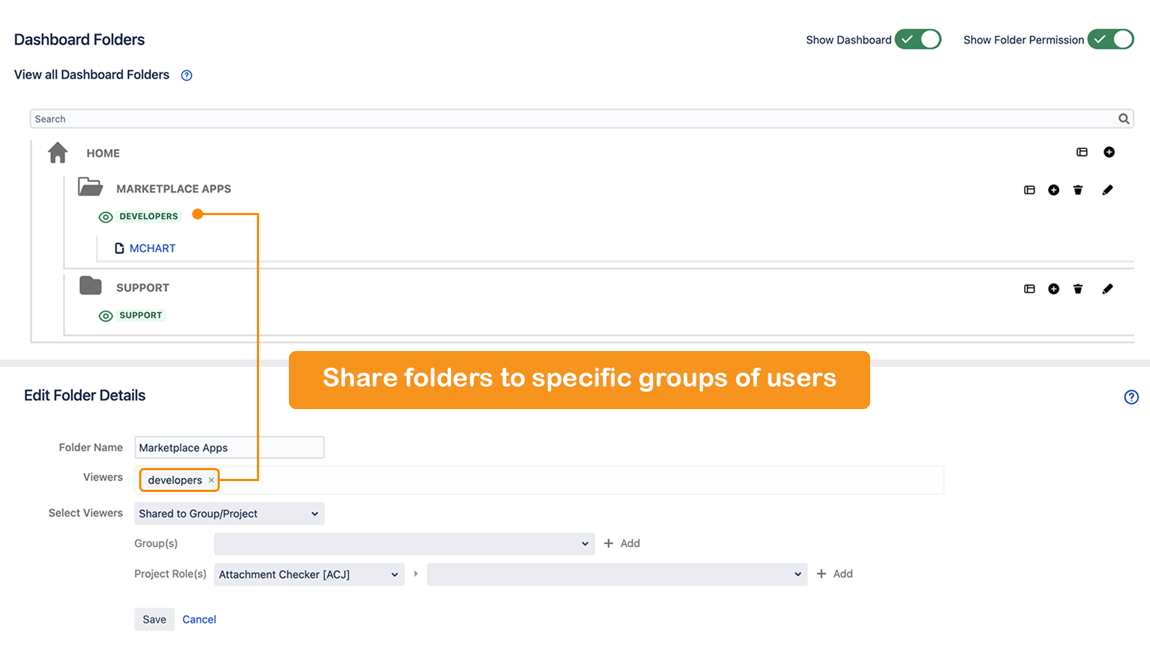Click the add icon in HOME row

click(x=1109, y=152)
